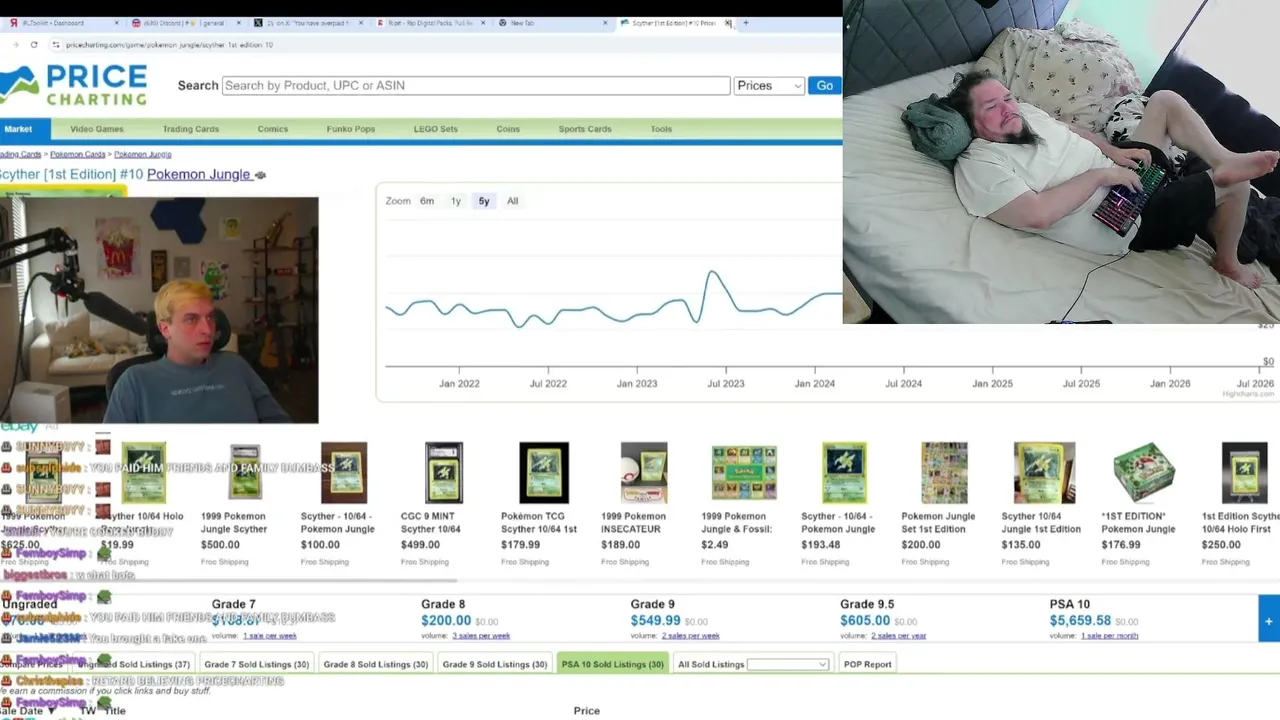Open the Video Games menu
Image resolution: width=1280 pixels, height=720 pixels.
point(97,129)
